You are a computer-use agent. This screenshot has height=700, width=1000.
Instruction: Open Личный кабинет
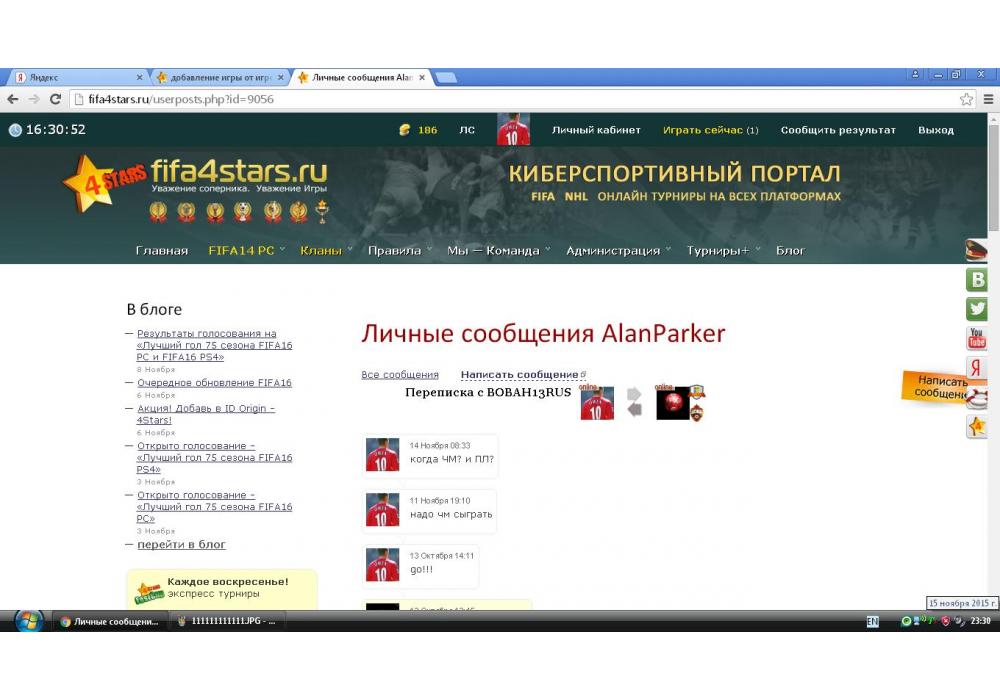pos(596,130)
